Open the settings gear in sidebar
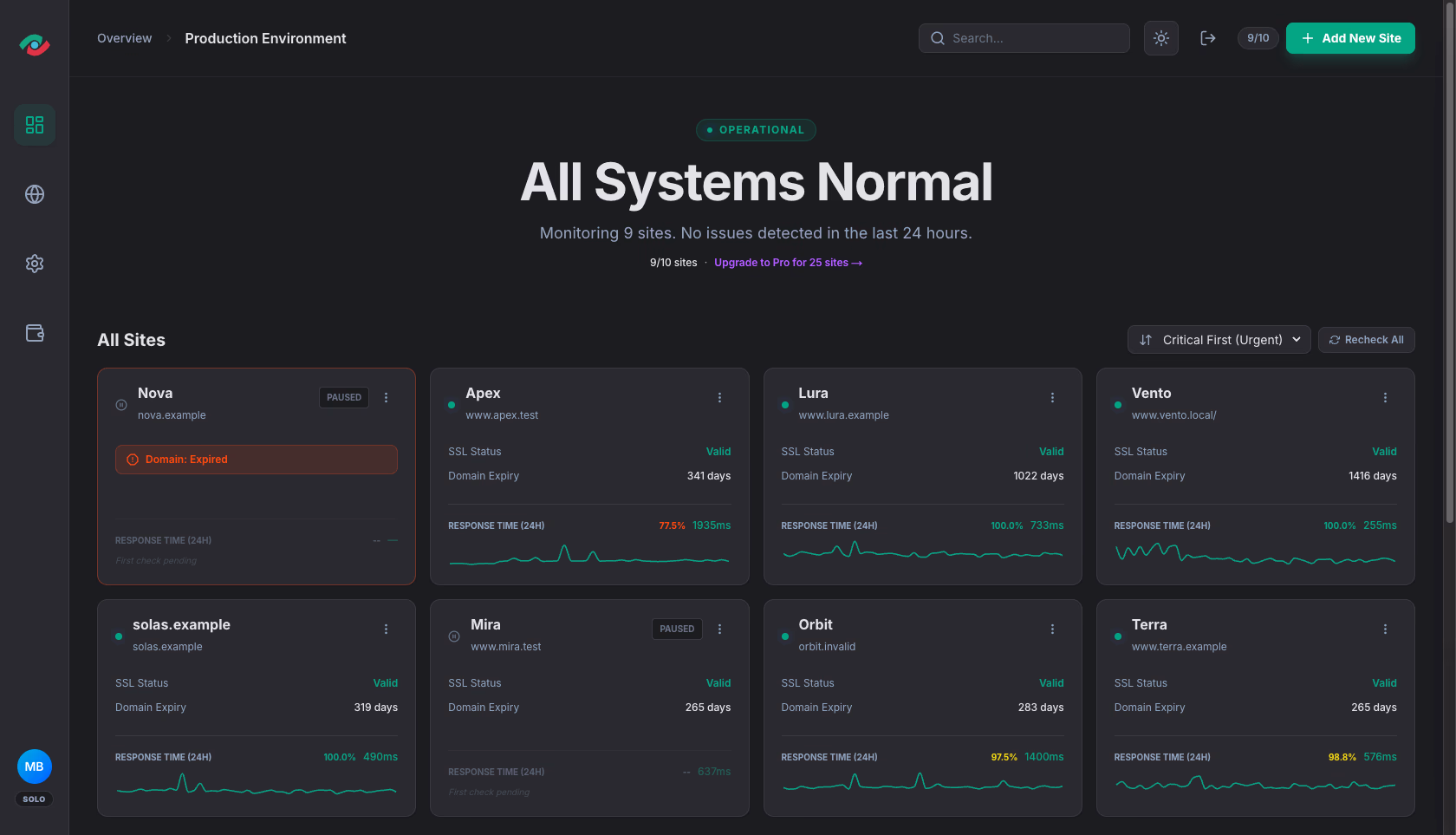1456x835 pixels. pos(35,264)
